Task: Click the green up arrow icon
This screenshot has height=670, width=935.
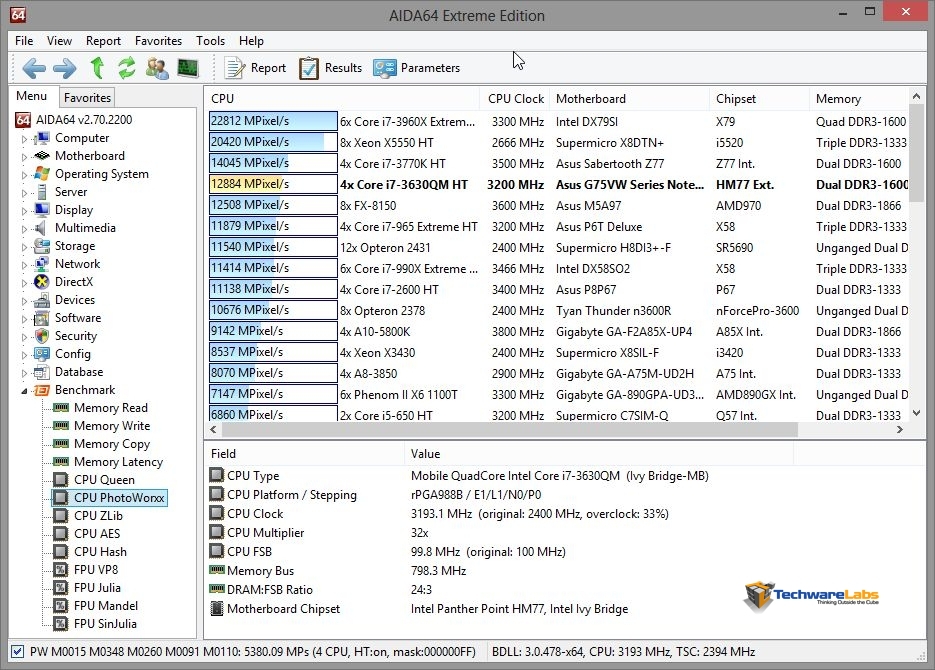Action: point(97,68)
